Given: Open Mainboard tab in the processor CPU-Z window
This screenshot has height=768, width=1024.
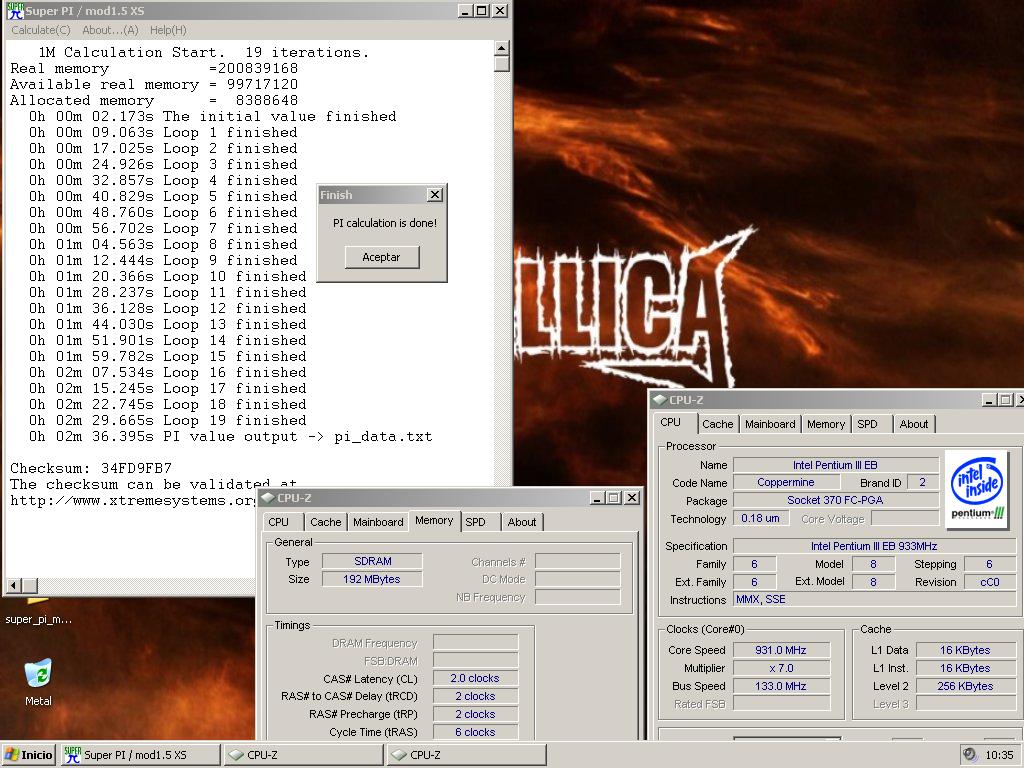Looking at the screenshot, I should [x=770, y=424].
